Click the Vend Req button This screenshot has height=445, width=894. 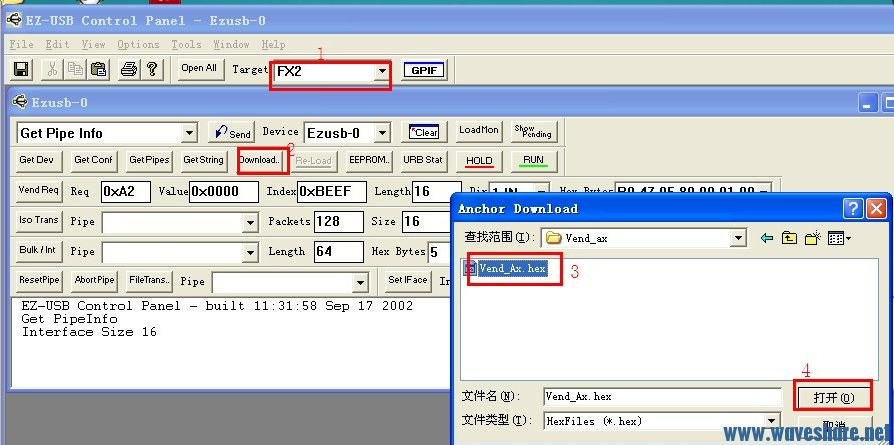39,191
